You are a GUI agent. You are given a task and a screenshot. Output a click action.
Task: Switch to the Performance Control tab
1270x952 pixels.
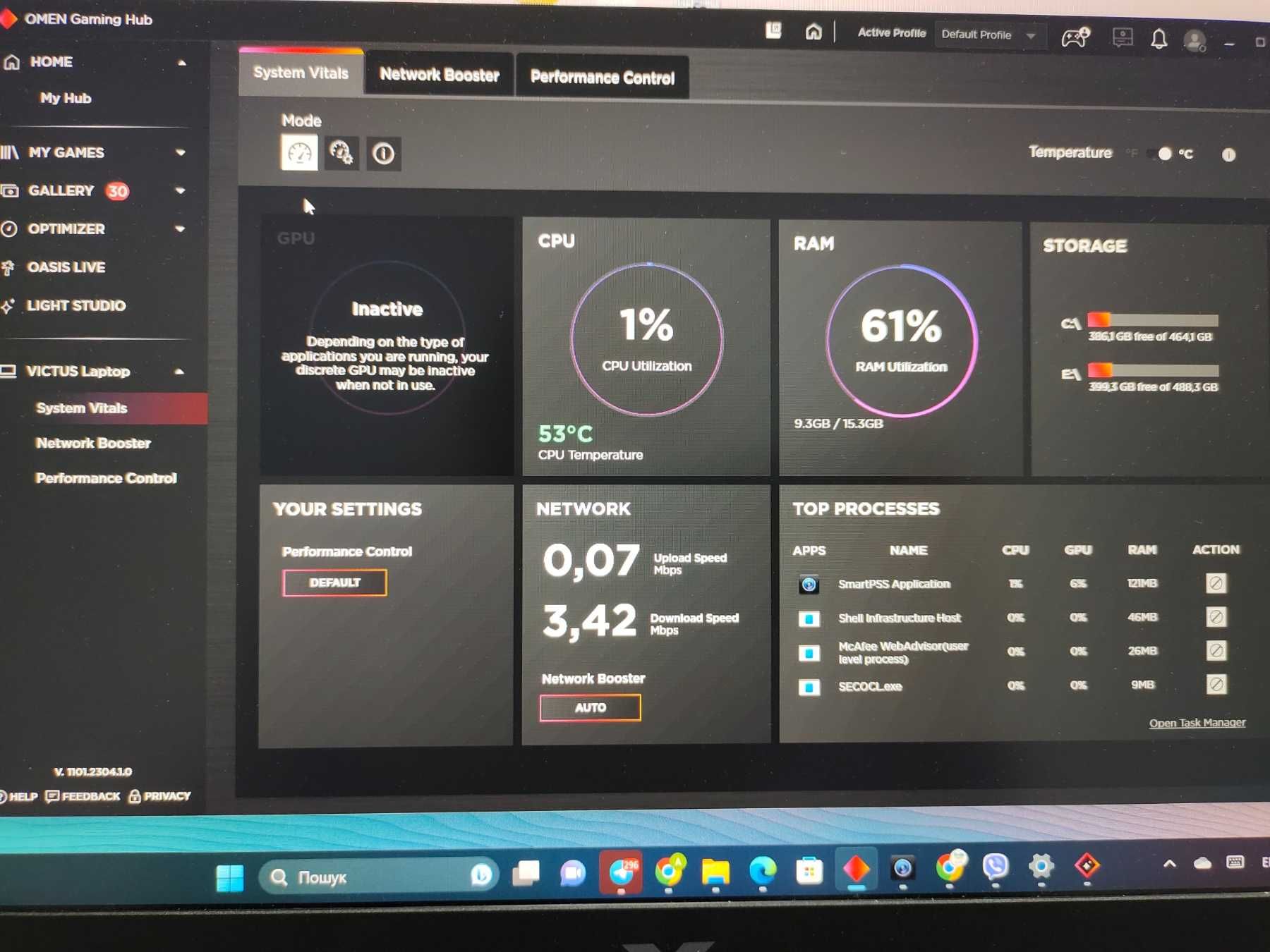click(602, 77)
